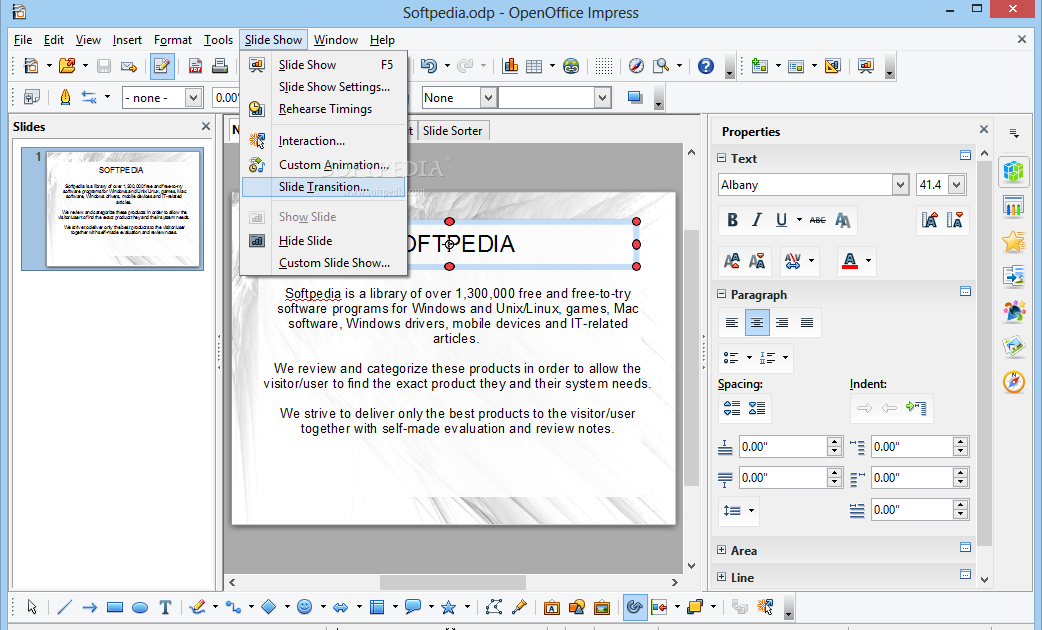Image resolution: width=1042 pixels, height=630 pixels.
Task: Select the arrow Select tool
Action: point(32,607)
